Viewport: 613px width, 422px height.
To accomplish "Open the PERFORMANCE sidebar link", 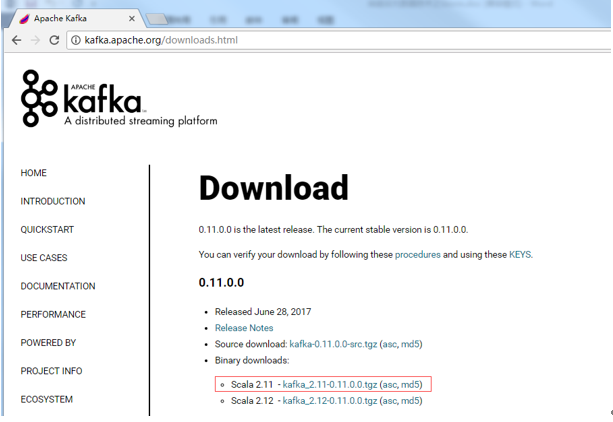I will [53, 314].
